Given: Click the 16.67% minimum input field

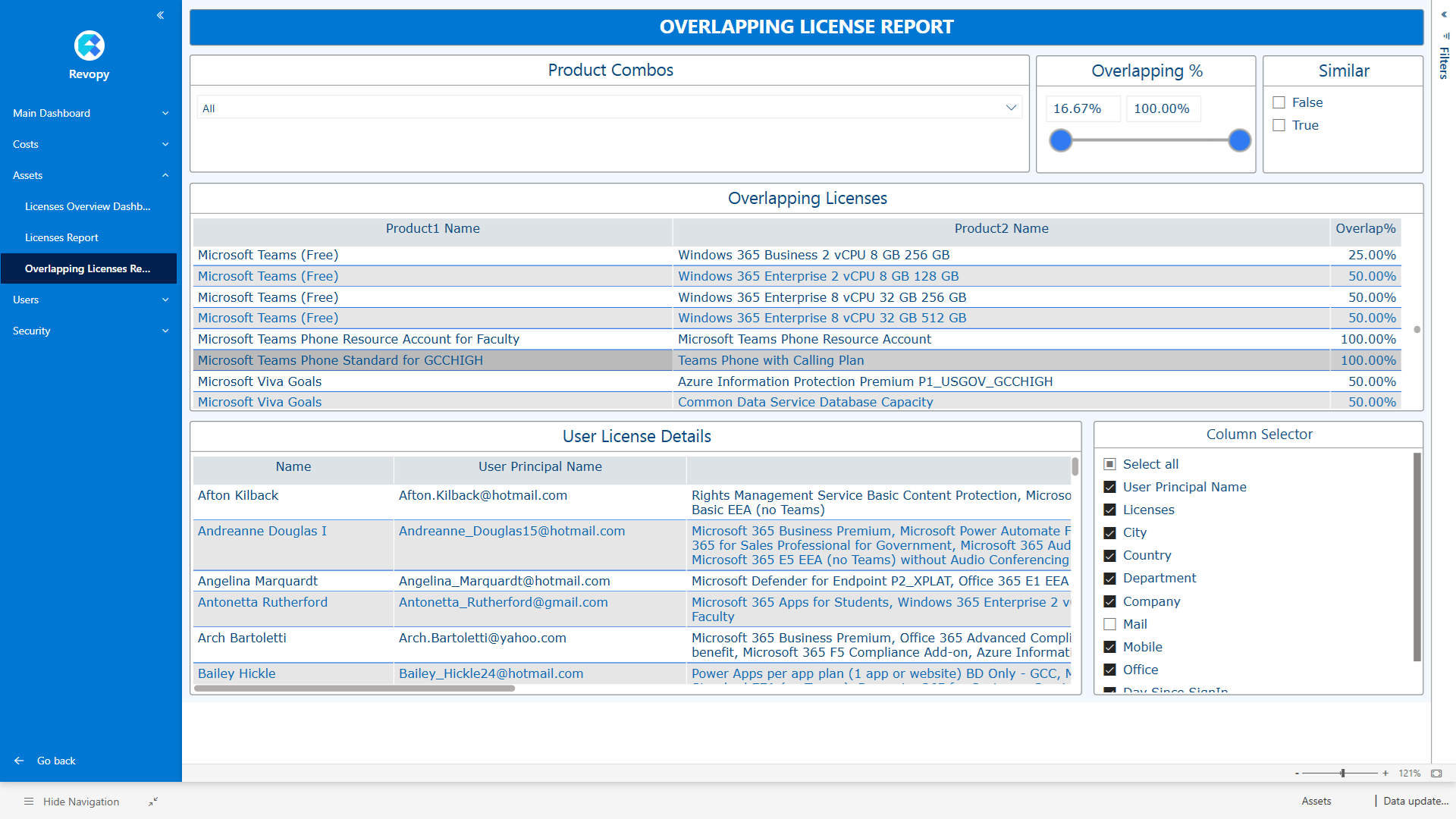Looking at the screenshot, I should 1083,108.
